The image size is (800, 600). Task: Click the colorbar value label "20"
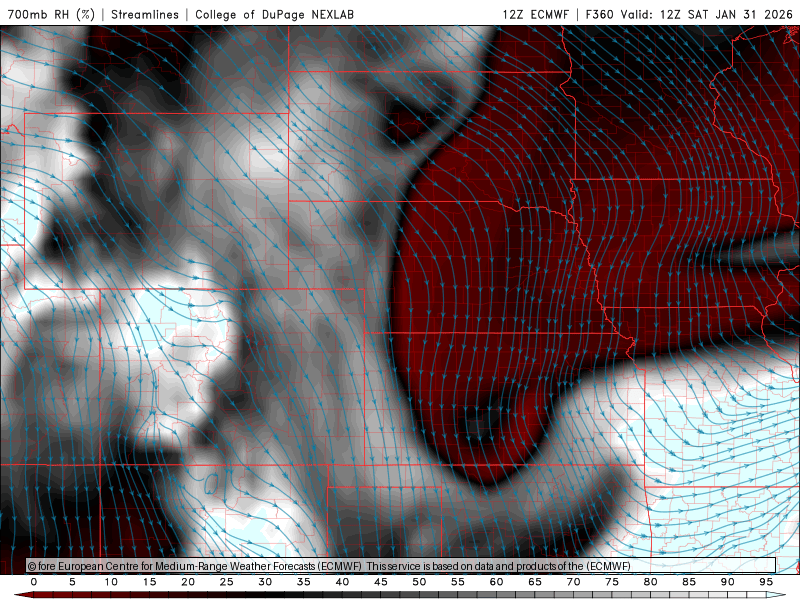(x=188, y=582)
